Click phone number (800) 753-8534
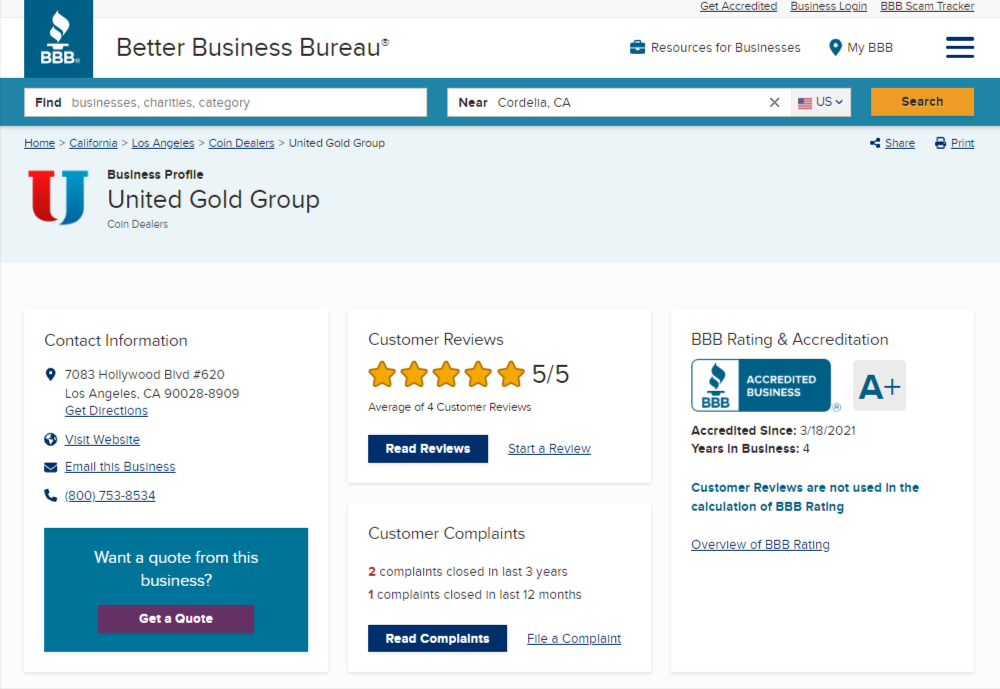Screen dimensions: 1000x689 click(110, 496)
